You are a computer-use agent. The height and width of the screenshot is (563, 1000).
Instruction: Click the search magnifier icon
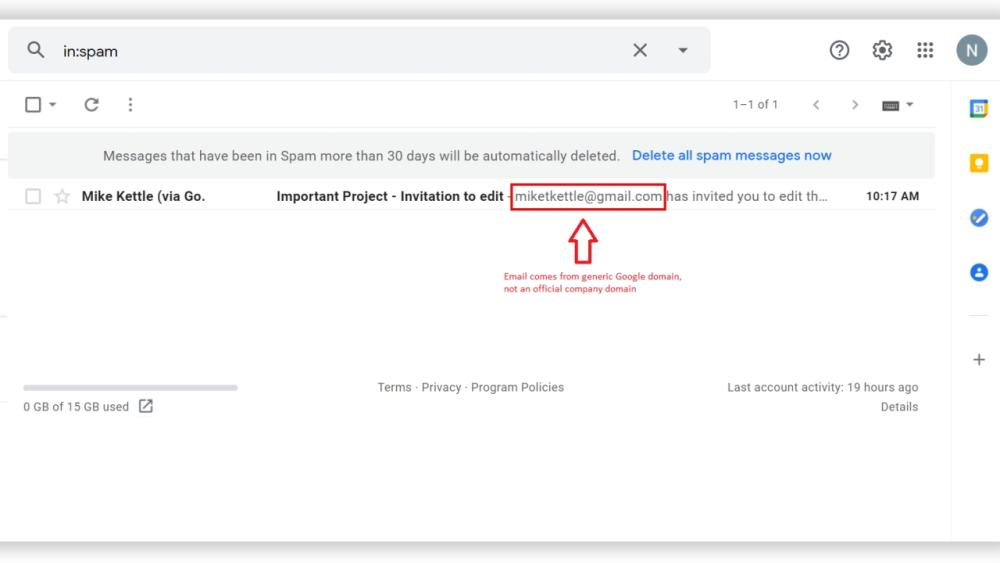point(36,50)
